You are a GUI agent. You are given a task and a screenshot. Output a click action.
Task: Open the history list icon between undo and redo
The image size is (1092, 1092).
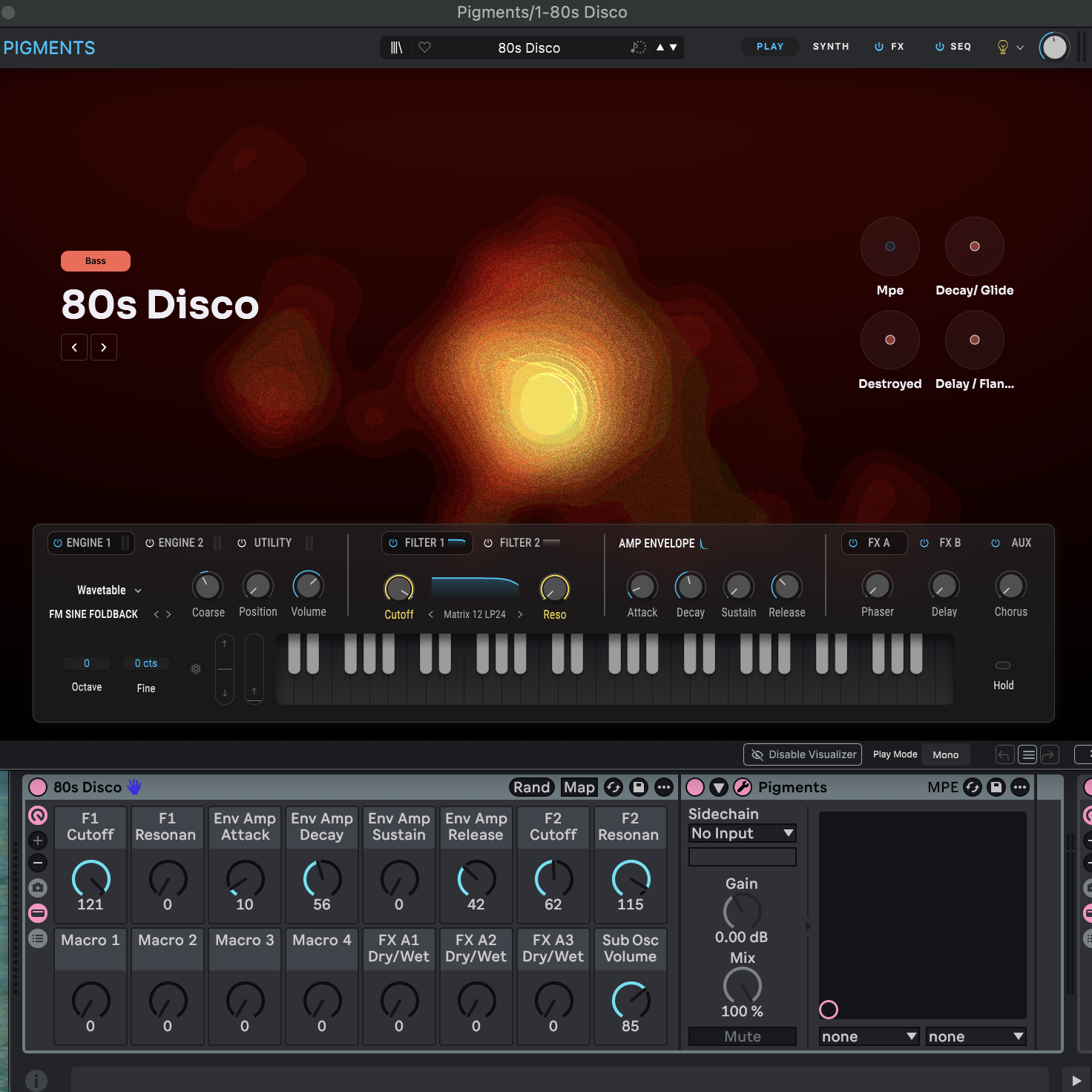pyautogui.click(x=1027, y=754)
